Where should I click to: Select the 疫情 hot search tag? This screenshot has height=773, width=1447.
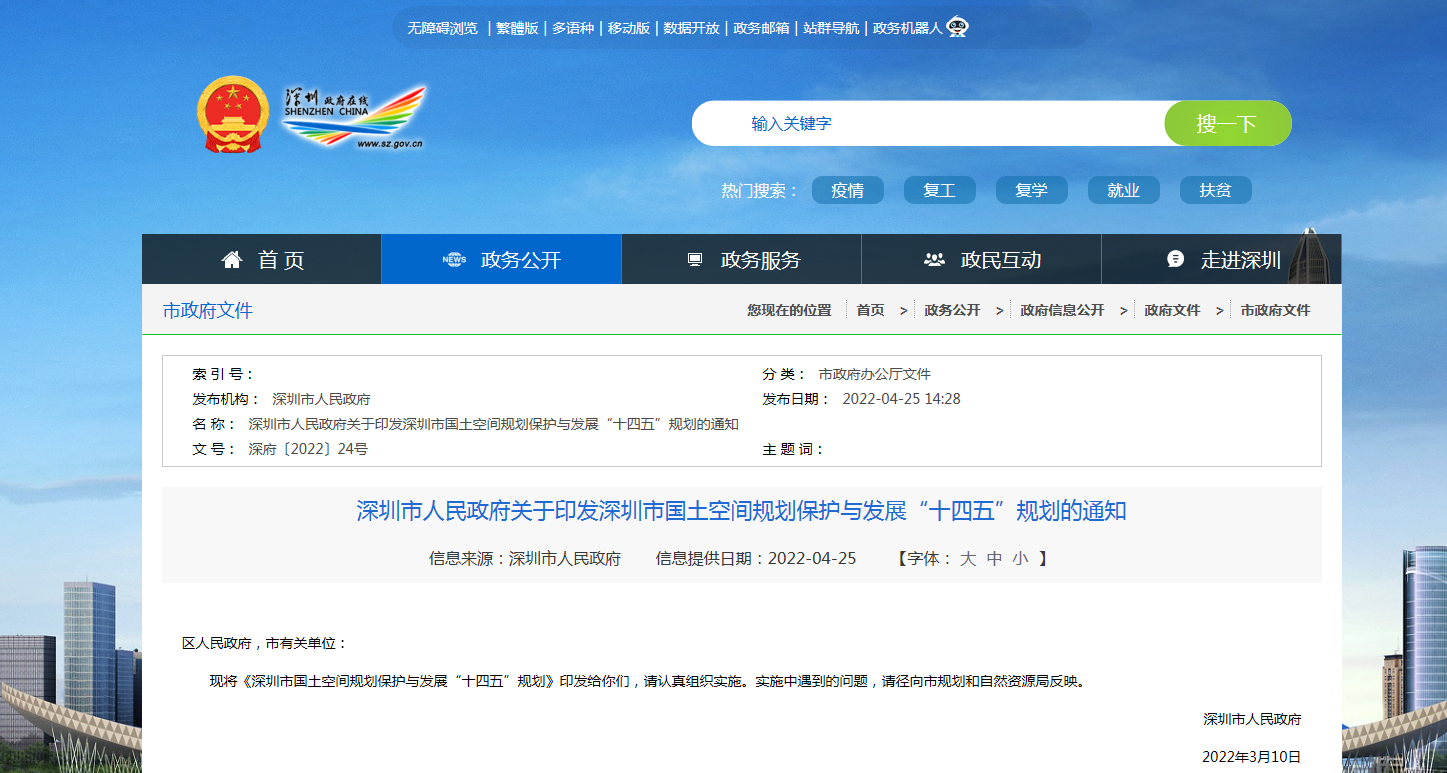pos(847,190)
